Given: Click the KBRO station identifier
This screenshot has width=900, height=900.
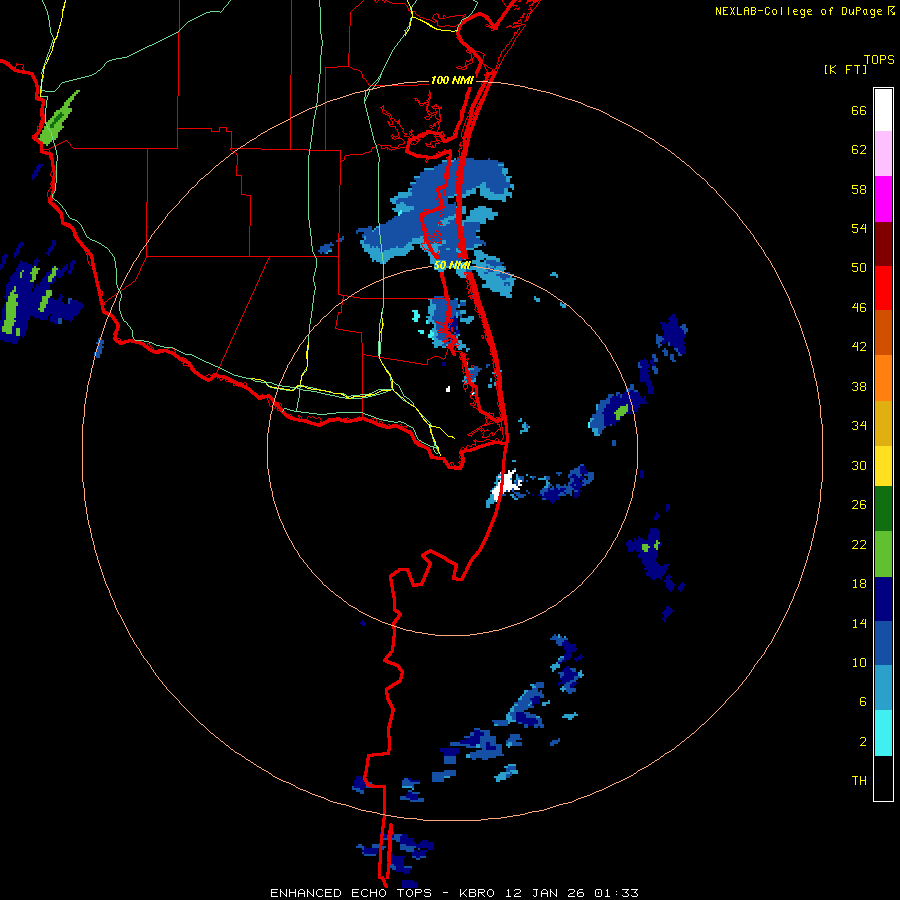Looking at the screenshot, I should coord(479,893).
